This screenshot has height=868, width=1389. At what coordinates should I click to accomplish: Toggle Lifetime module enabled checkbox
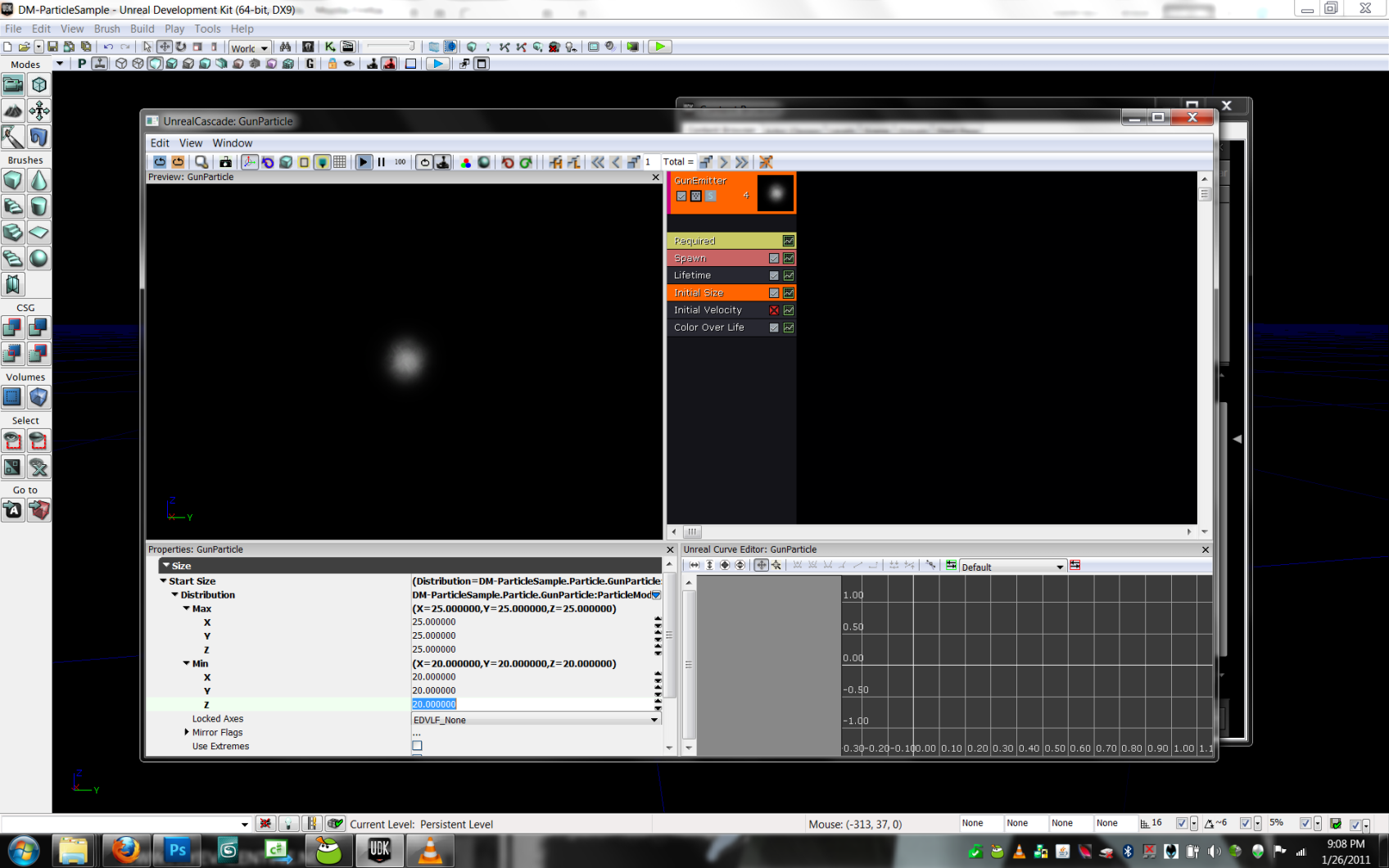[x=774, y=275]
